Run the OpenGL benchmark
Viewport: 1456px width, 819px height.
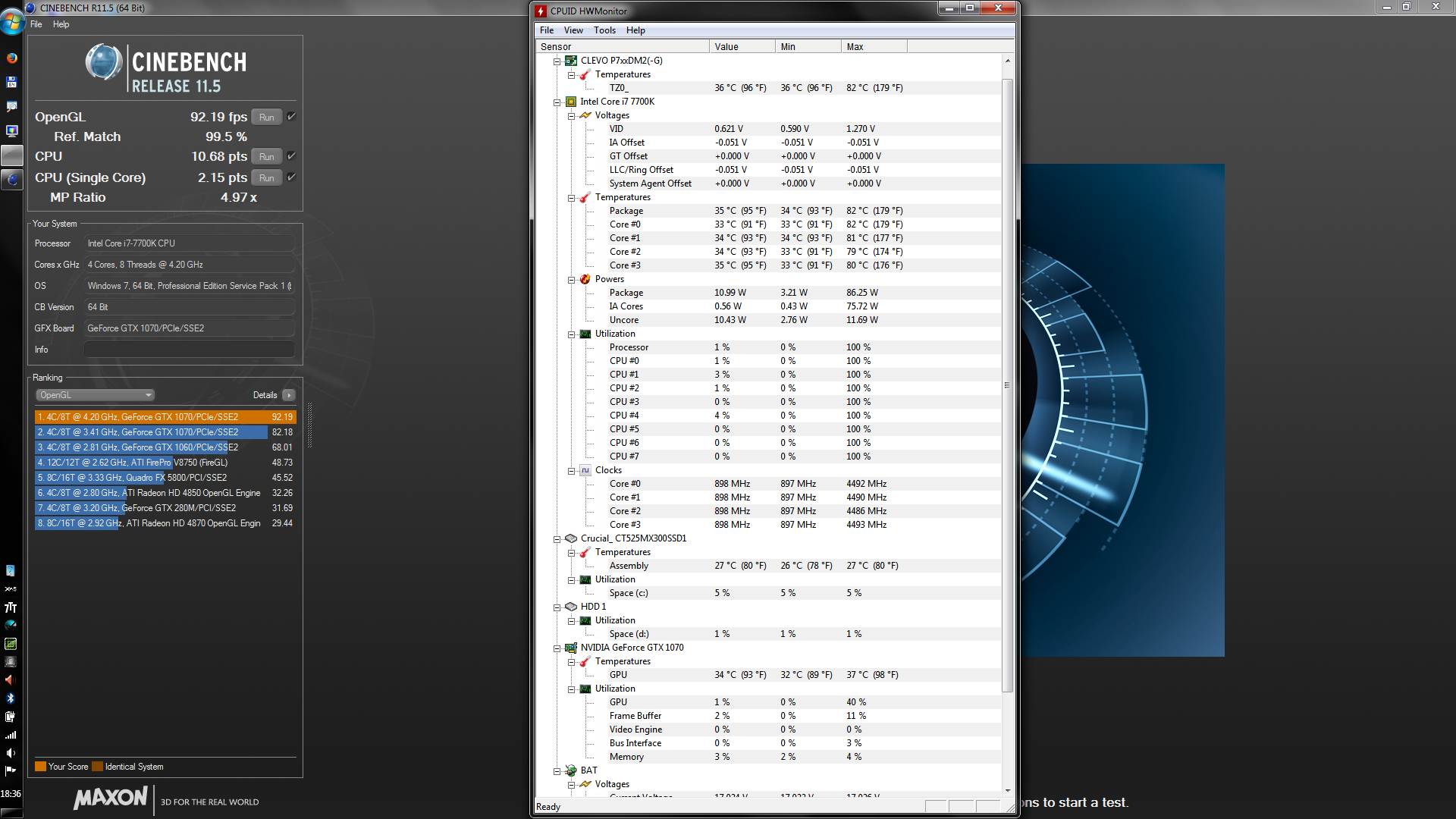pyautogui.click(x=266, y=117)
